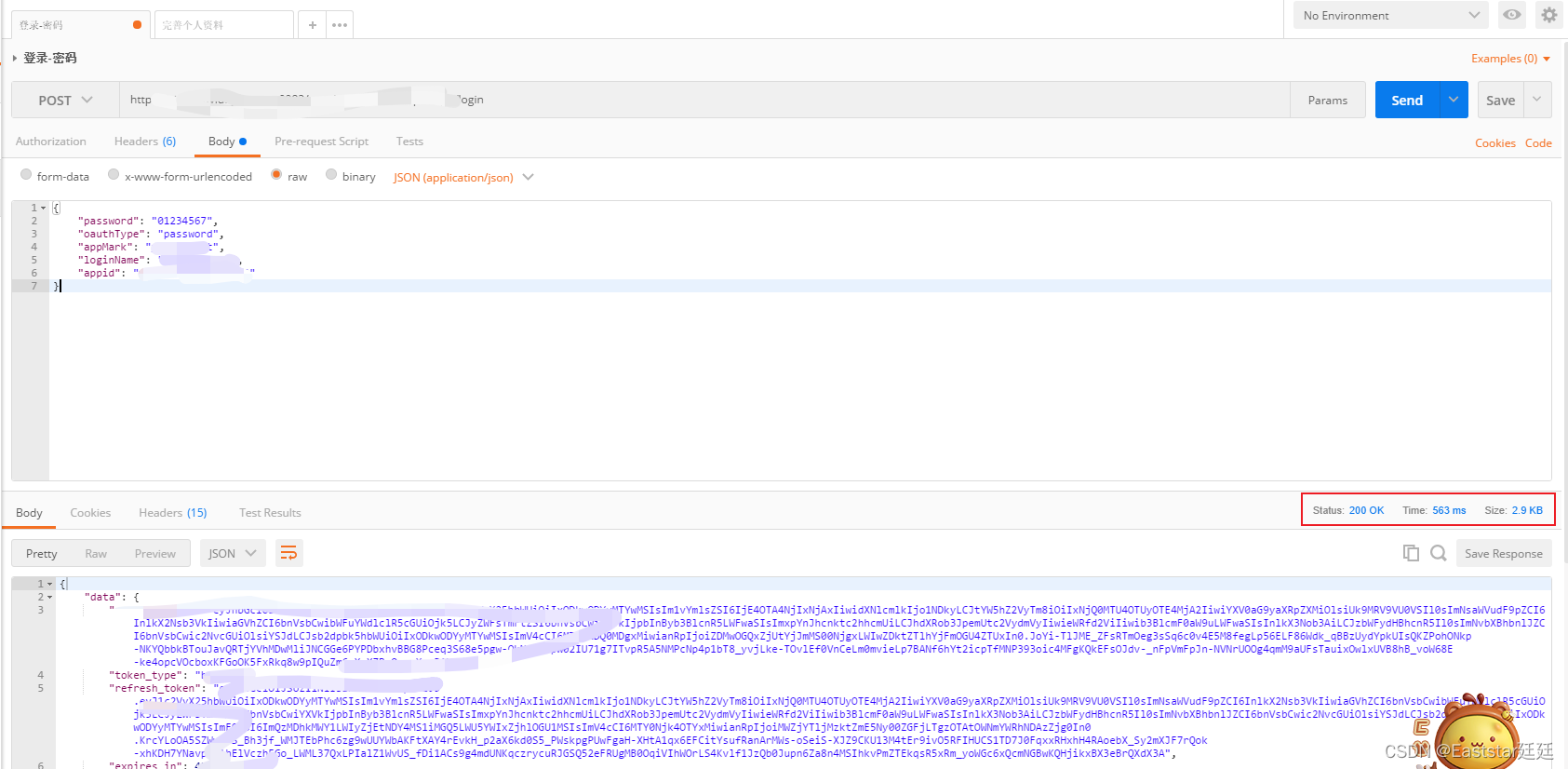Image resolution: width=1568 pixels, height=769 pixels.
Task: Open the Tests tab
Action: pyautogui.click(x=409, y=142)
